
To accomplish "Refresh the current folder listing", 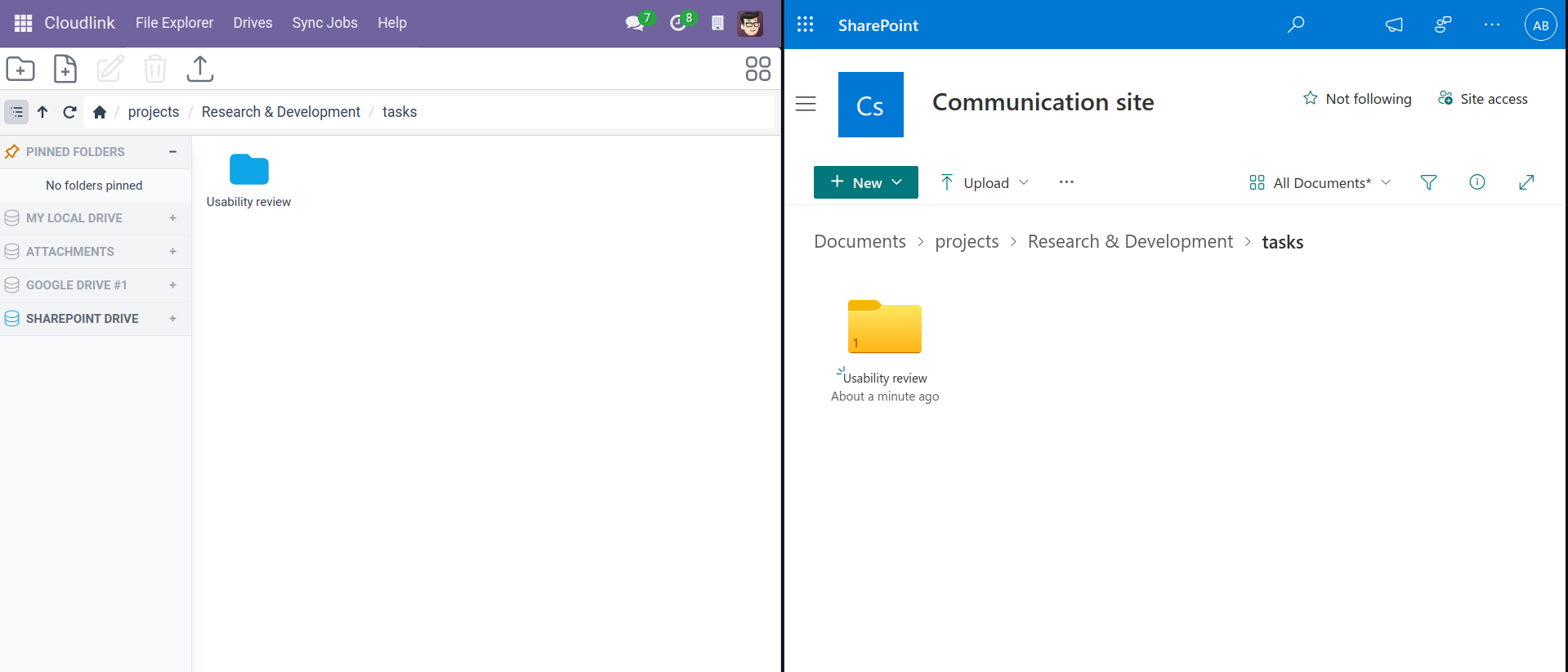I will pos(69,112).
